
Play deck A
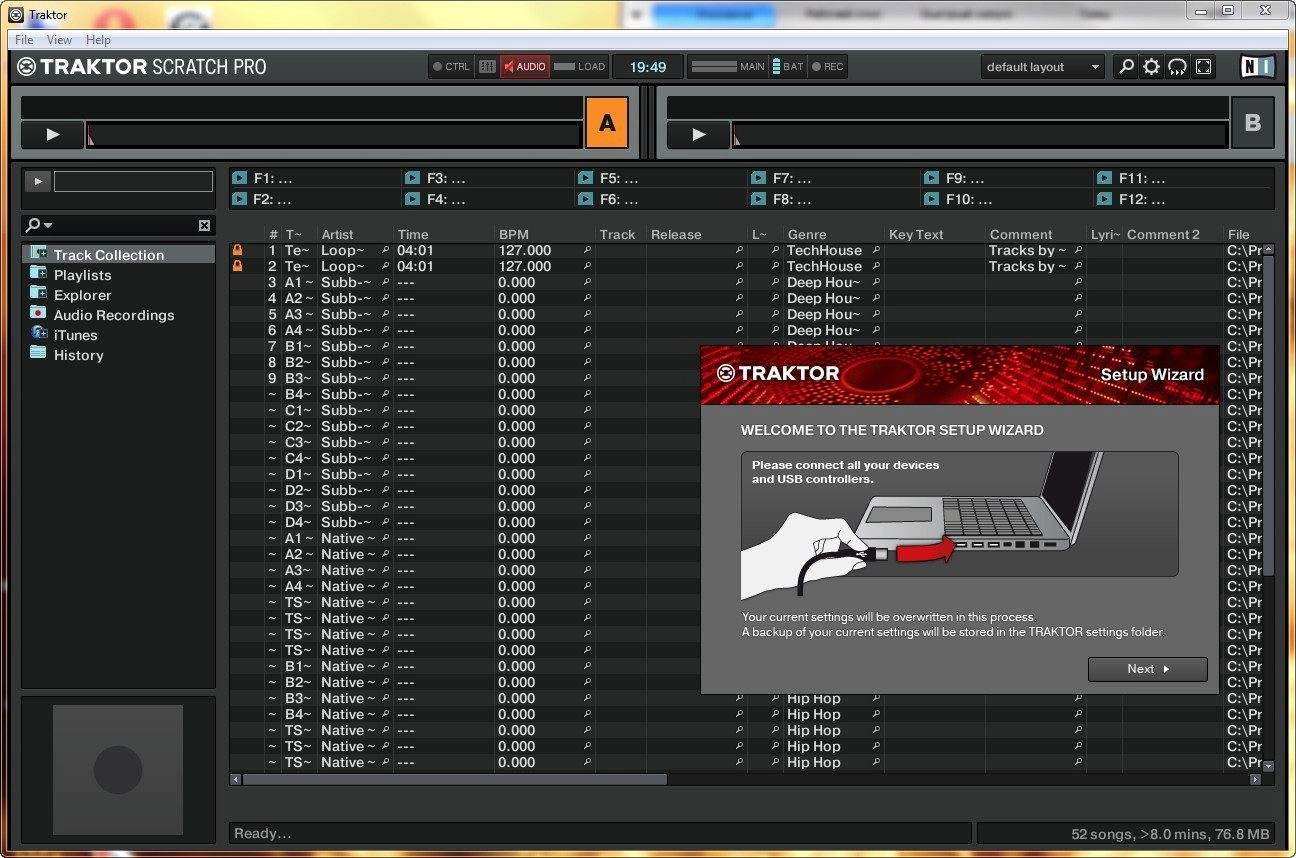click(x=53, y=134)
